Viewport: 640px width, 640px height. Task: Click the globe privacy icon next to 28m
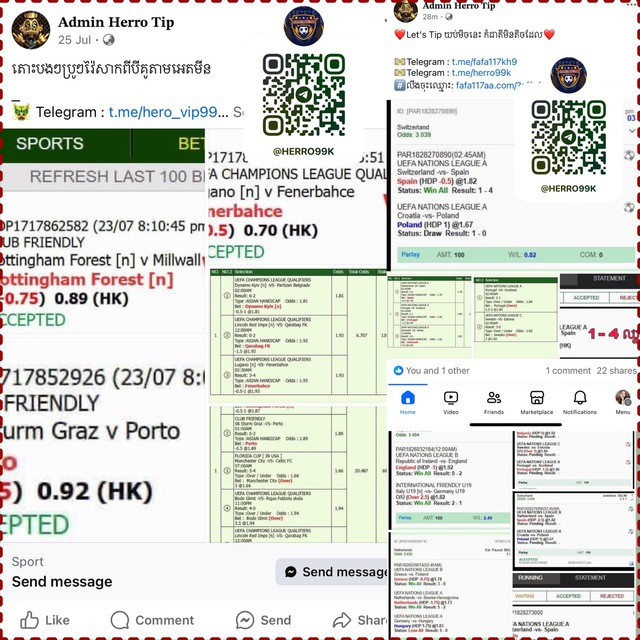449,17
